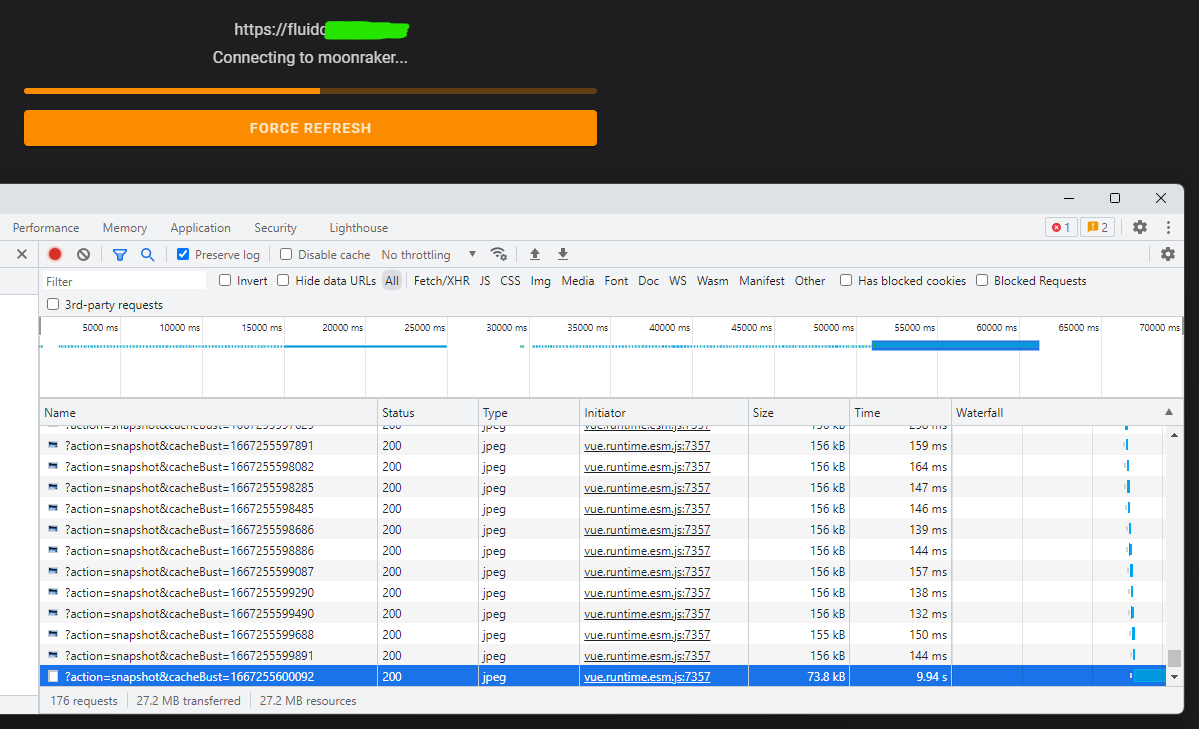Click the FORCE REFRESH button

310,128
